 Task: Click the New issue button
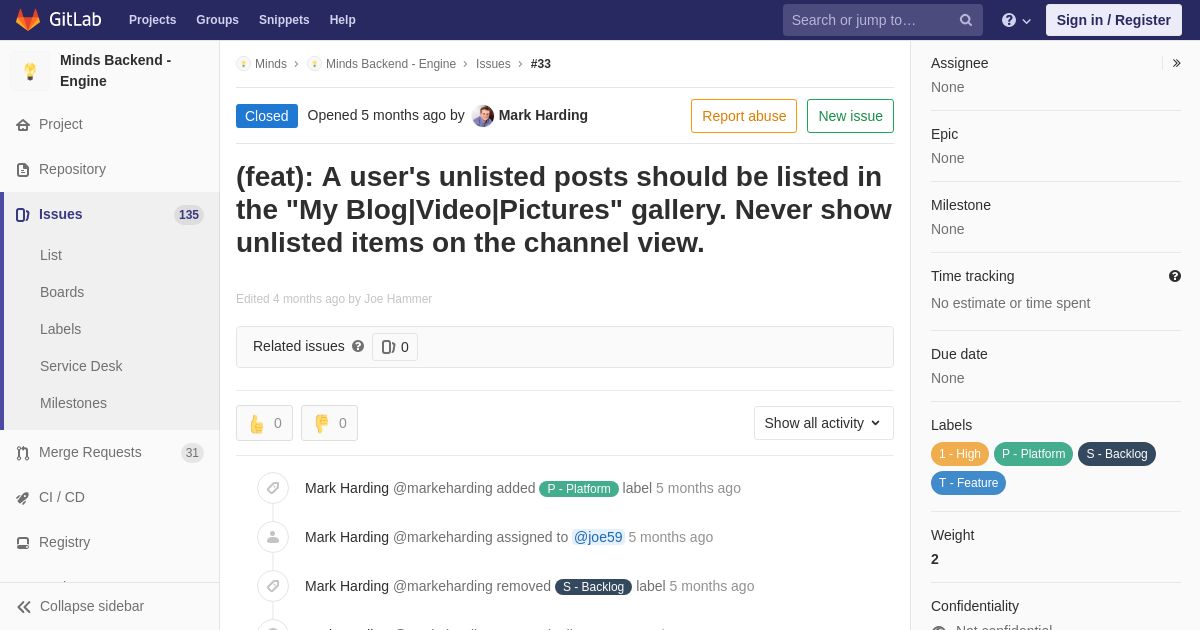point(850,116)
